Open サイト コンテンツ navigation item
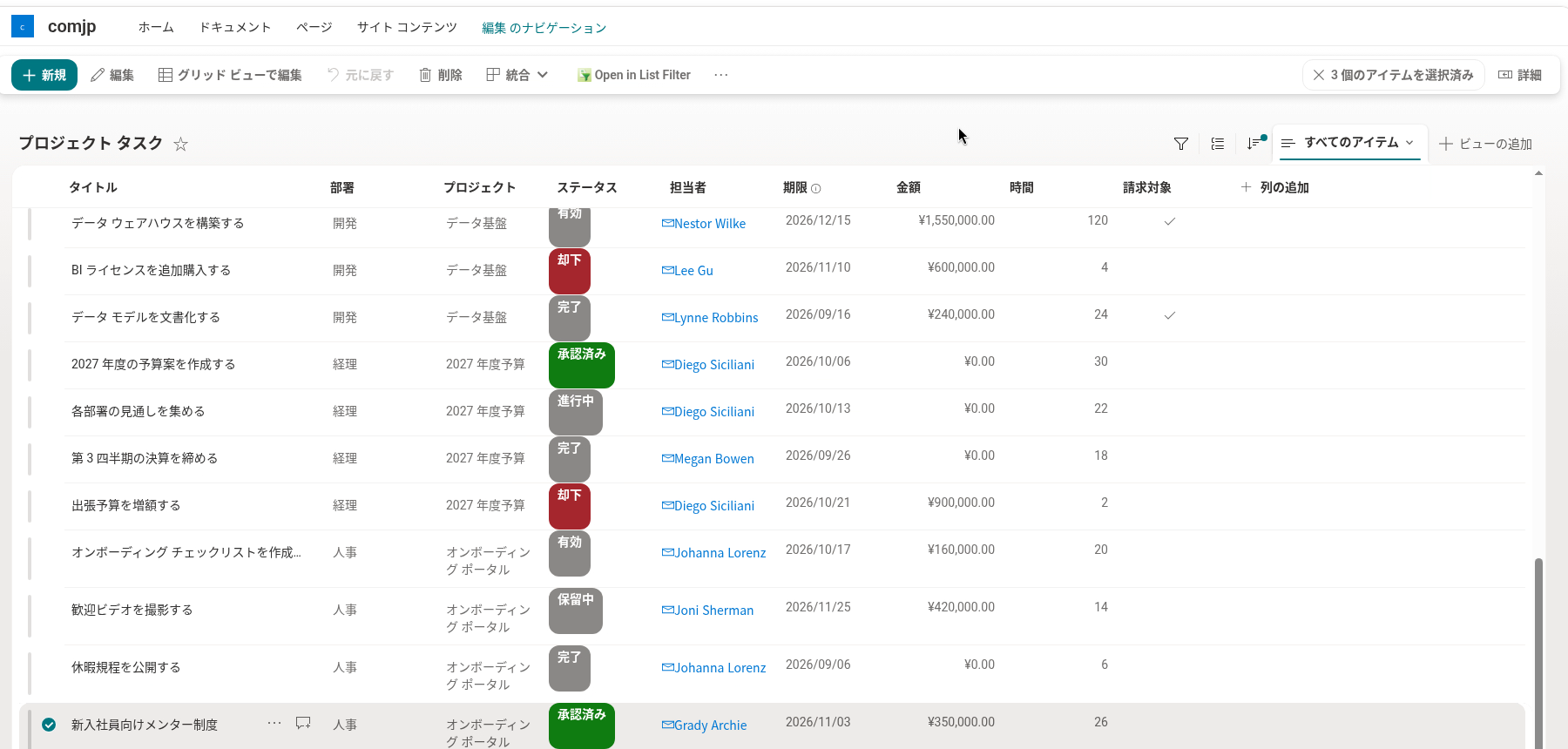1568x749 pixels. tap(407, 27)
